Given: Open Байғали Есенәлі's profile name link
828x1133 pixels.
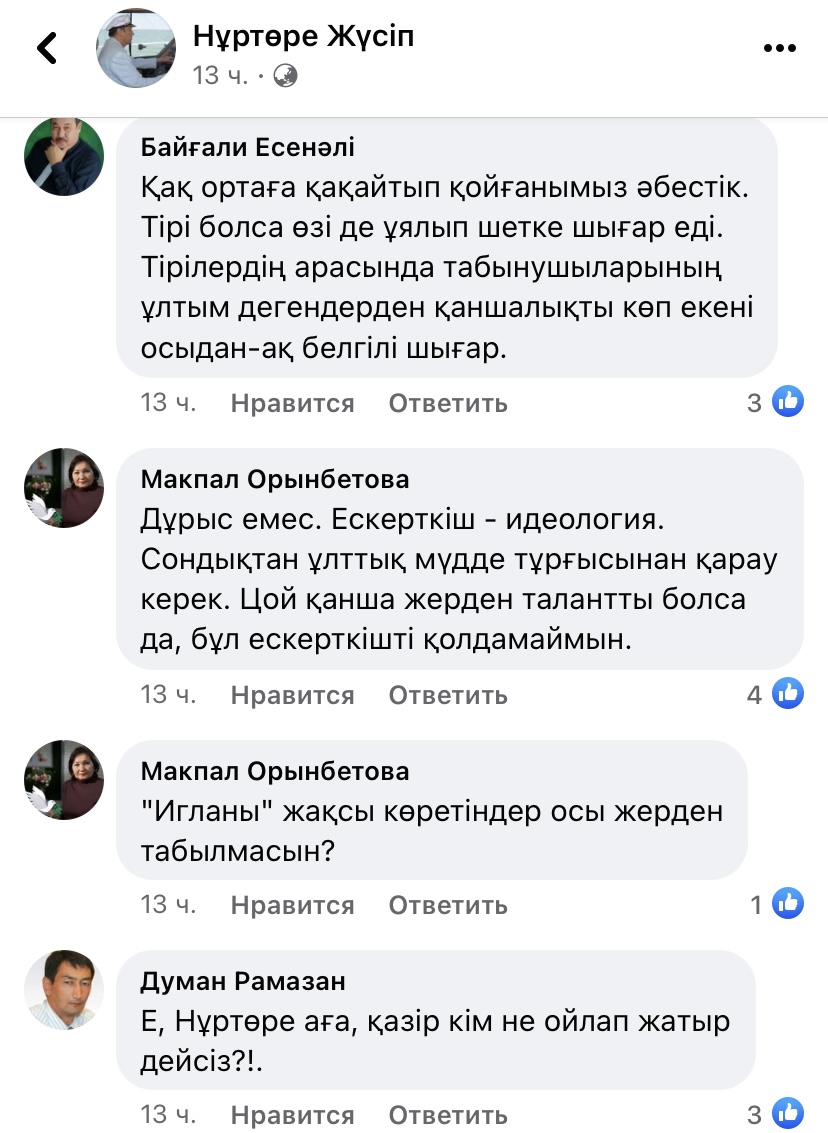Looking at the screenshot, I should (248, 148).
